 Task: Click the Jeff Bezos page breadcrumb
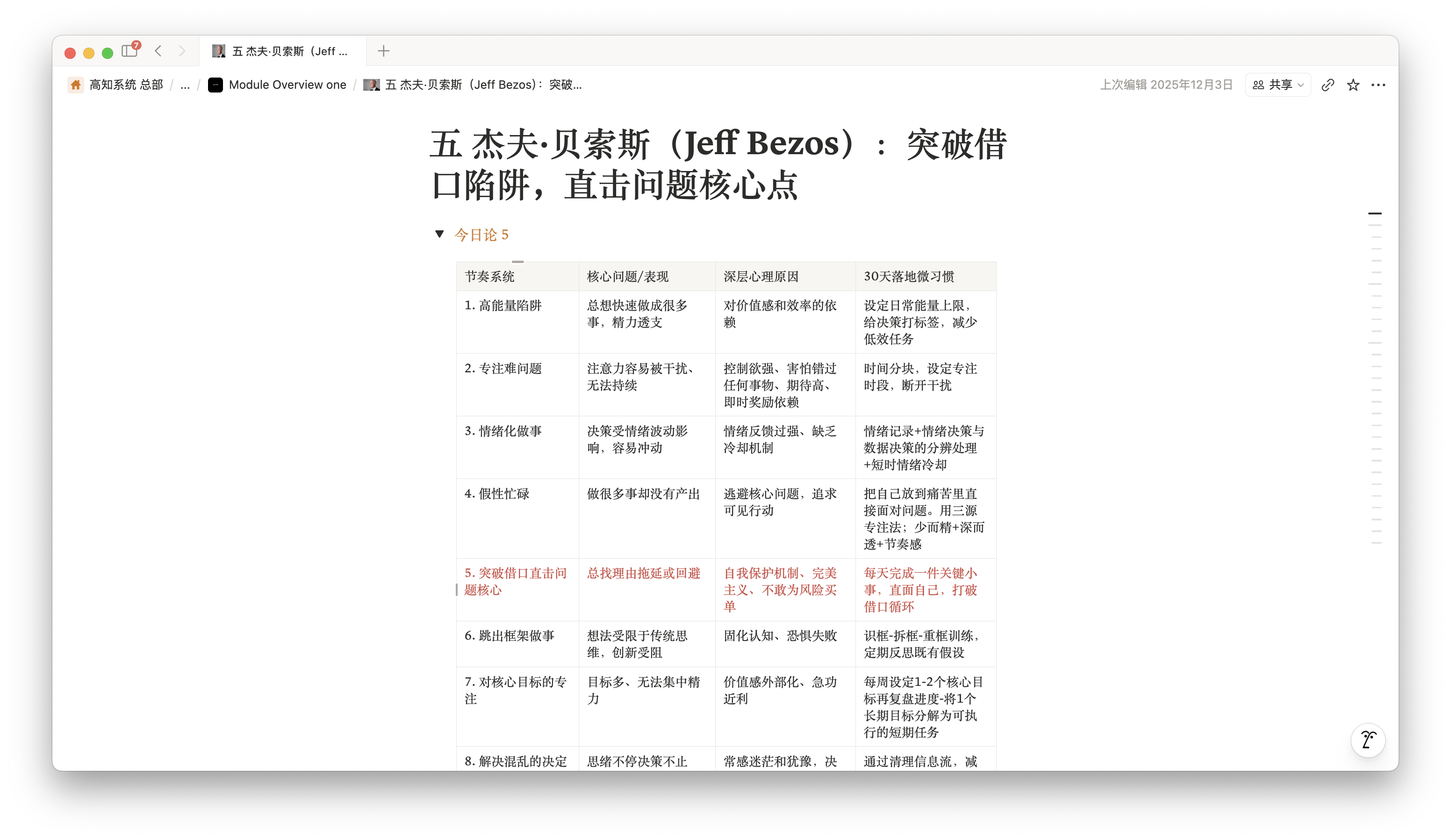[x=473, y=85]
